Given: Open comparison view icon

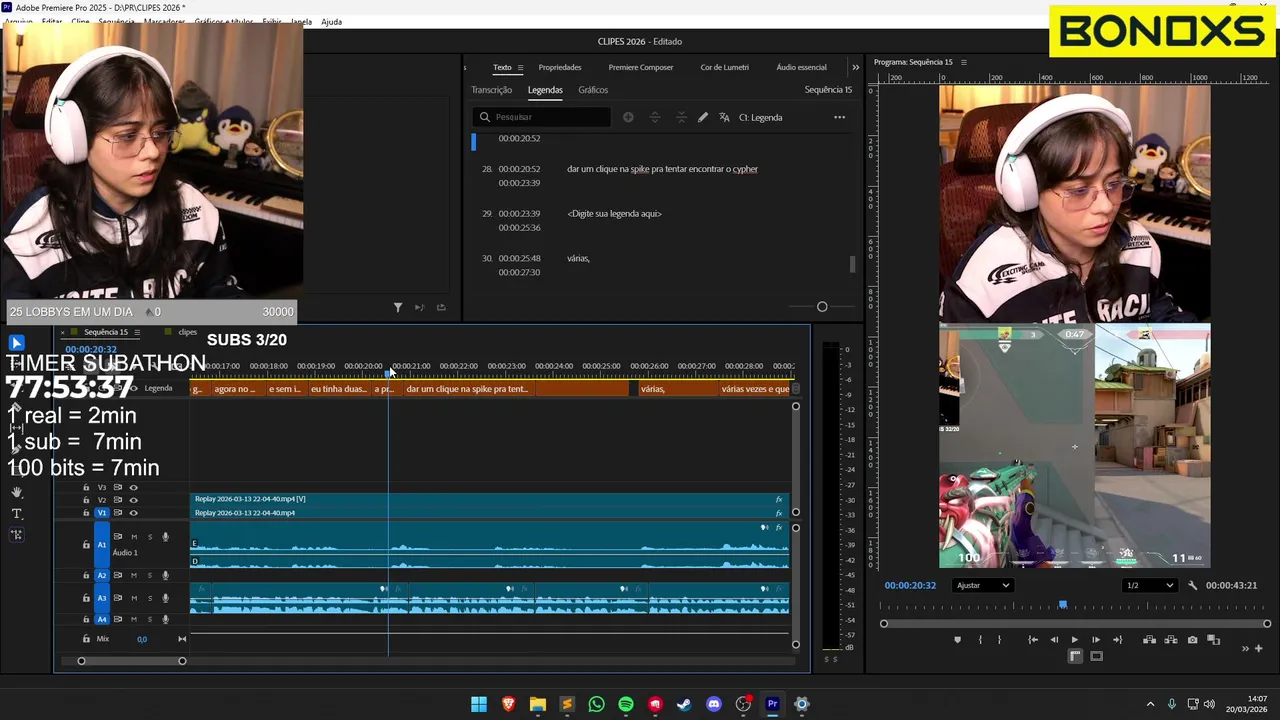Looking at the screenshot, I should 1214,640.
